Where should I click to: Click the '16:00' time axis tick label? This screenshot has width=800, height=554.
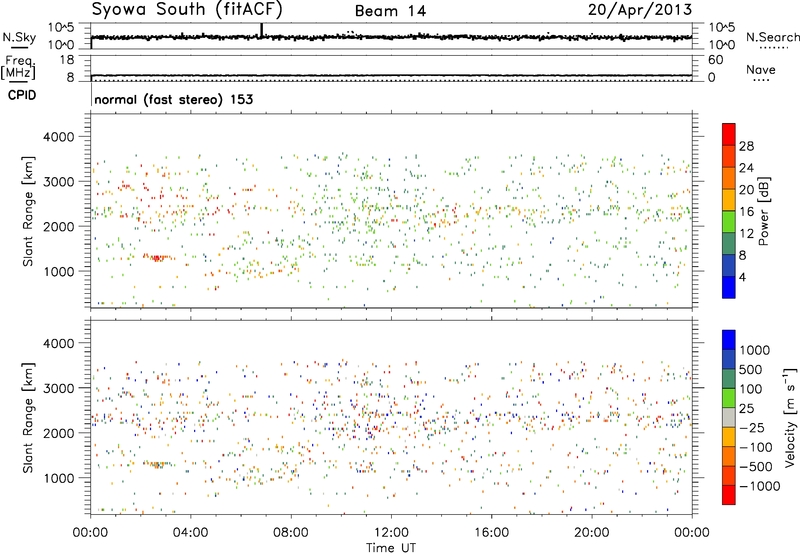pyautogui.click(x=491, y=533)
